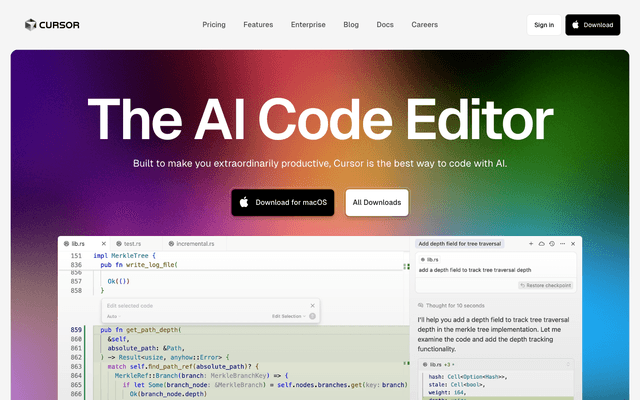Click Restore checkpoint in chat
Viewport: 640px width, 400px height.
(546, 285)
